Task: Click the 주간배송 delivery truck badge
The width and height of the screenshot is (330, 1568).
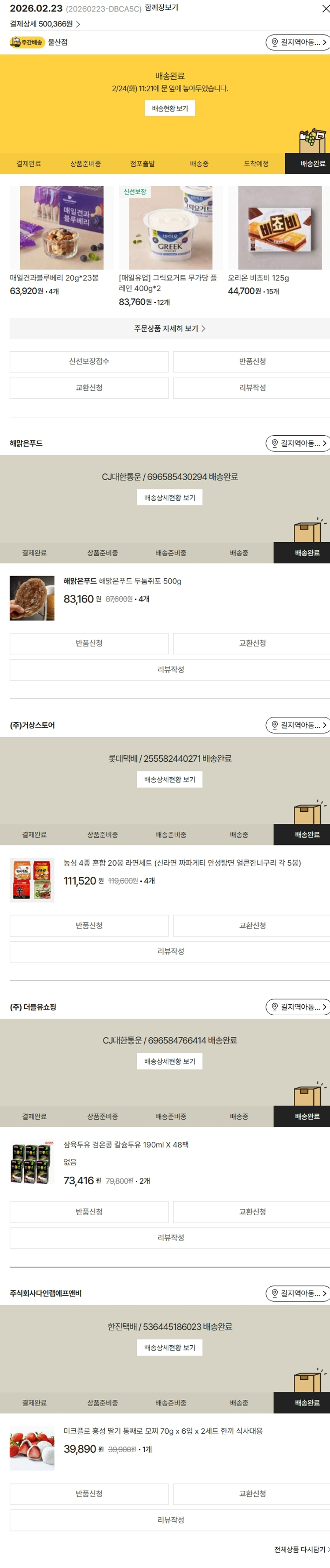Action: coord(27,42)
